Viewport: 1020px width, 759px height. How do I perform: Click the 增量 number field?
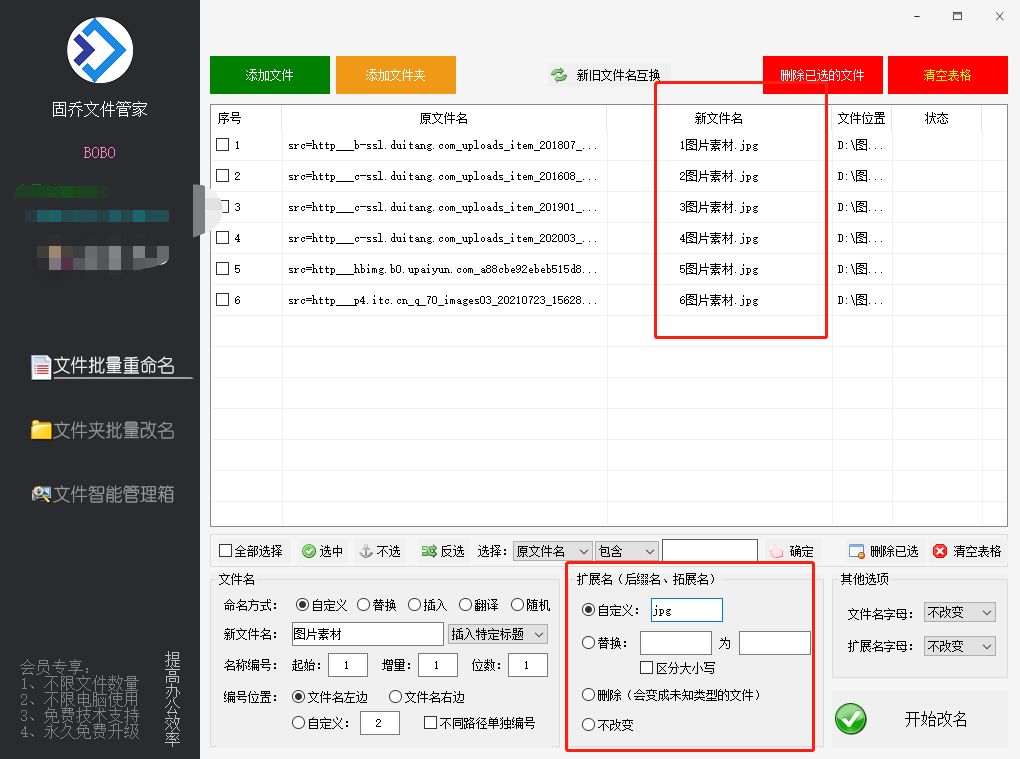pos(438,665)
